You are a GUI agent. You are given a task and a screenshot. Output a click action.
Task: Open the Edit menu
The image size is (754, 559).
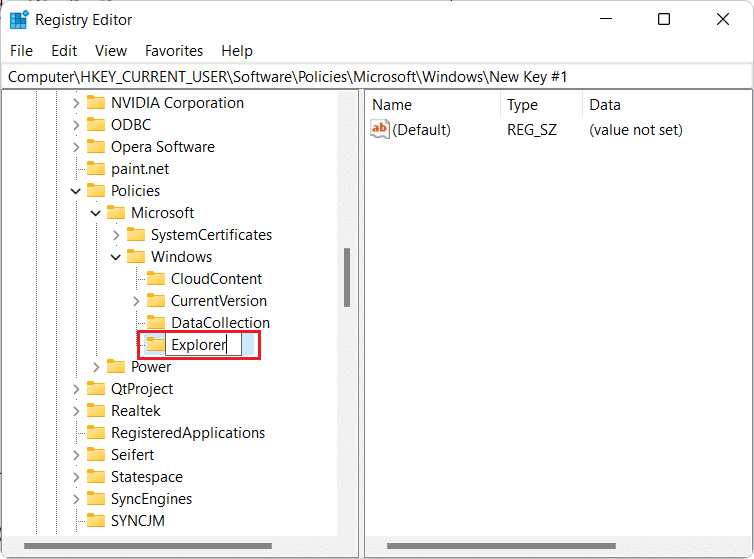(x=64, y=51)
